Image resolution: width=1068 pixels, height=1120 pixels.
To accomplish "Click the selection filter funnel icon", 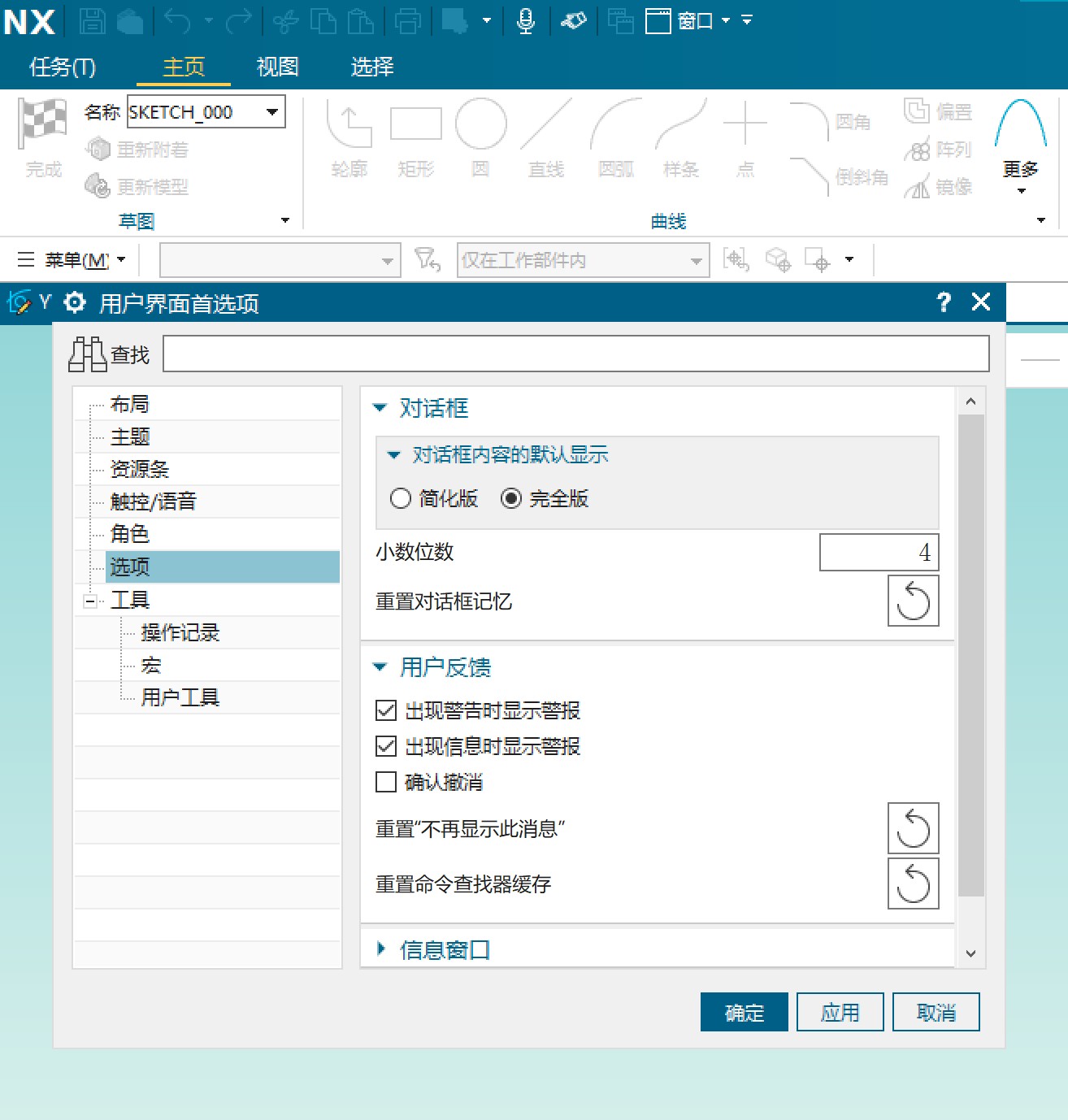I will [428, 260].
